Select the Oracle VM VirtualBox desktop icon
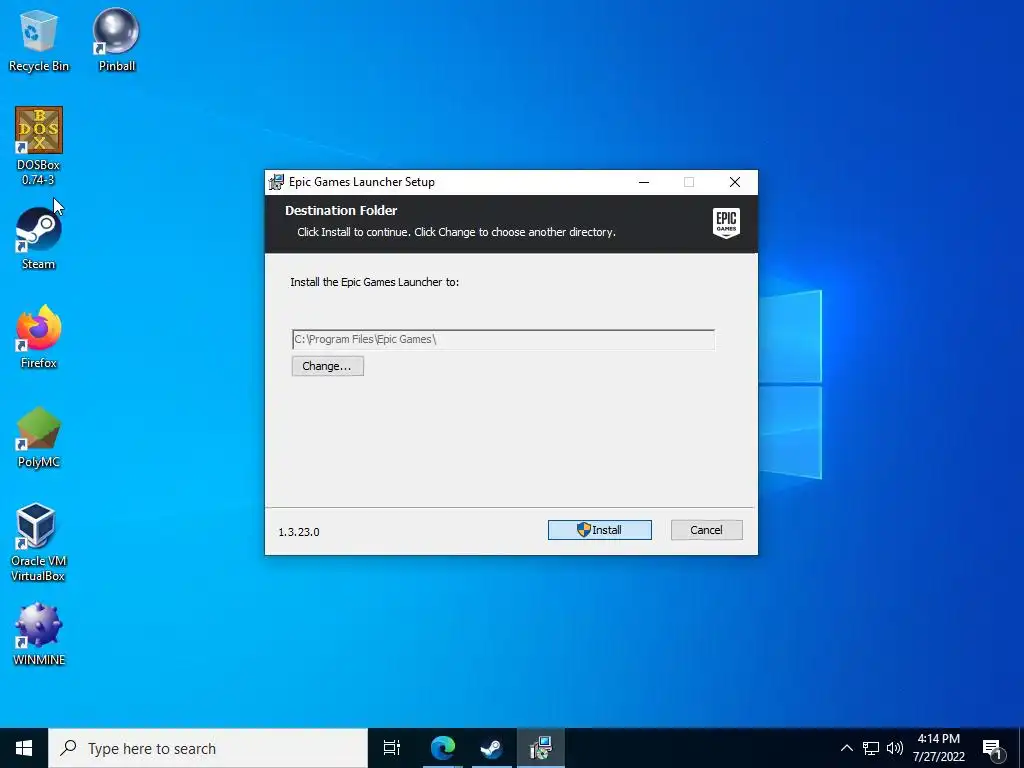The width and height of the screenshot is (1024, 768). (38, 542)
